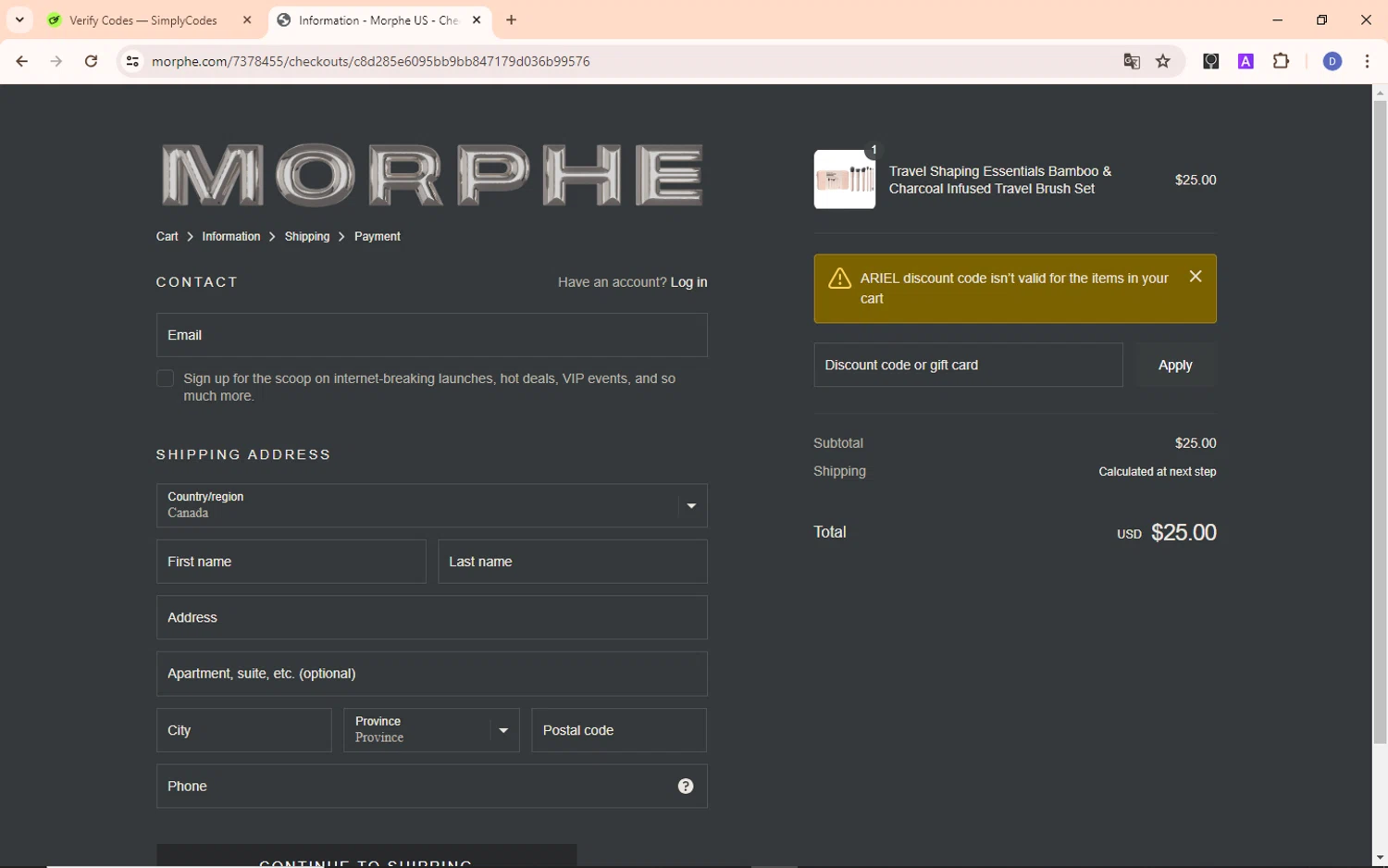Apply the discount code
This screenshot has width=1388, height=868.
[x=1175, y=365]
